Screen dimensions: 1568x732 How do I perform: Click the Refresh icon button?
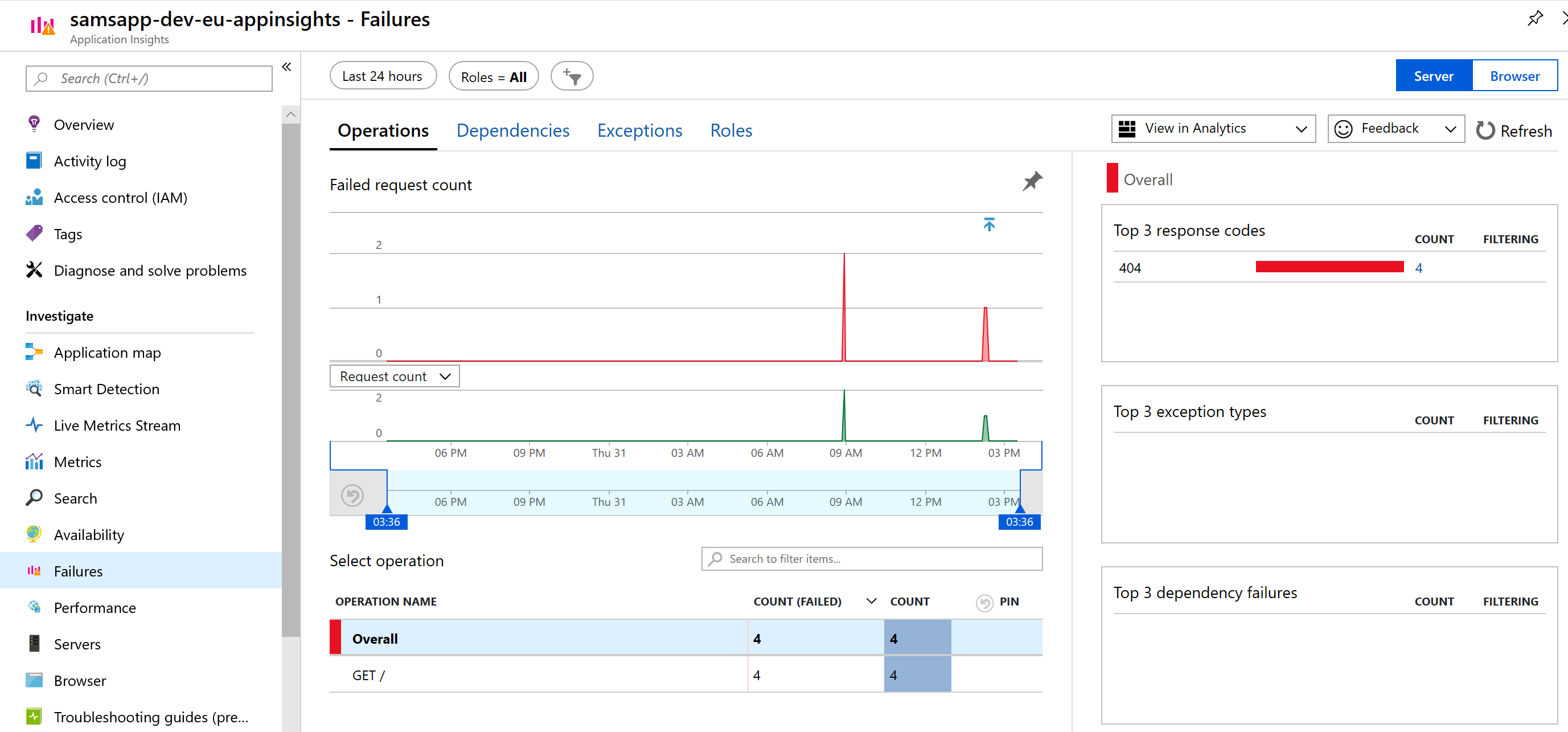pos(1485,130)
